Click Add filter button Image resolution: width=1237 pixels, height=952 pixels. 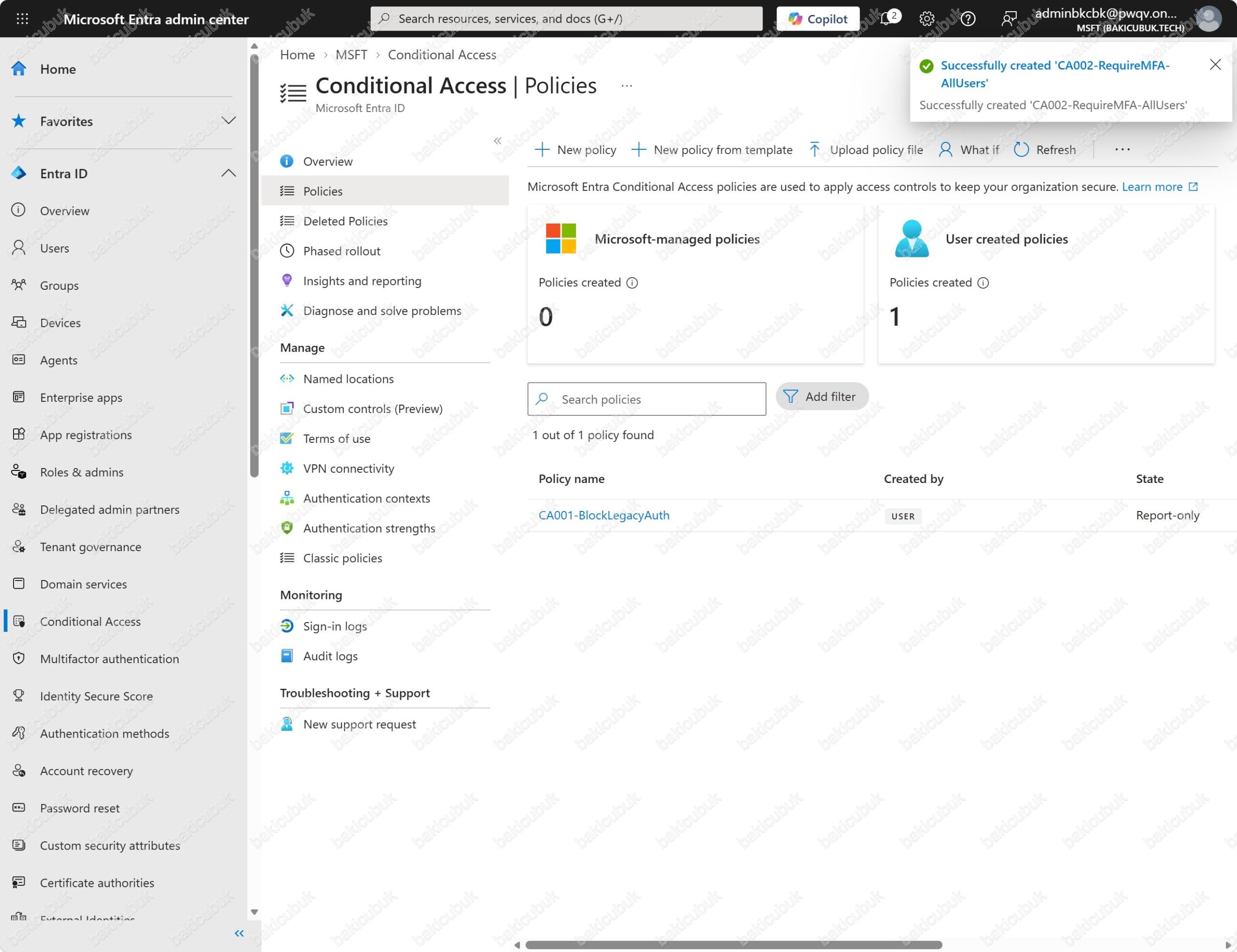[822, 397]
